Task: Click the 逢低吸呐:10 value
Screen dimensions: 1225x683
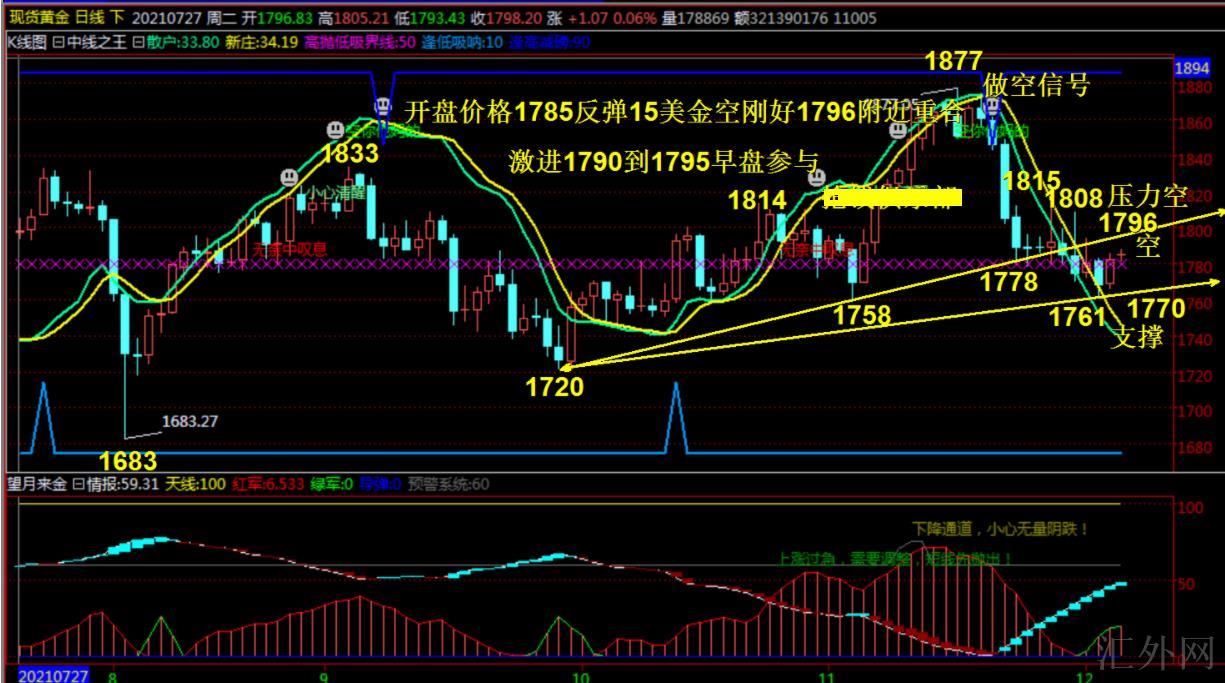Action: click(x=463, y=42)
